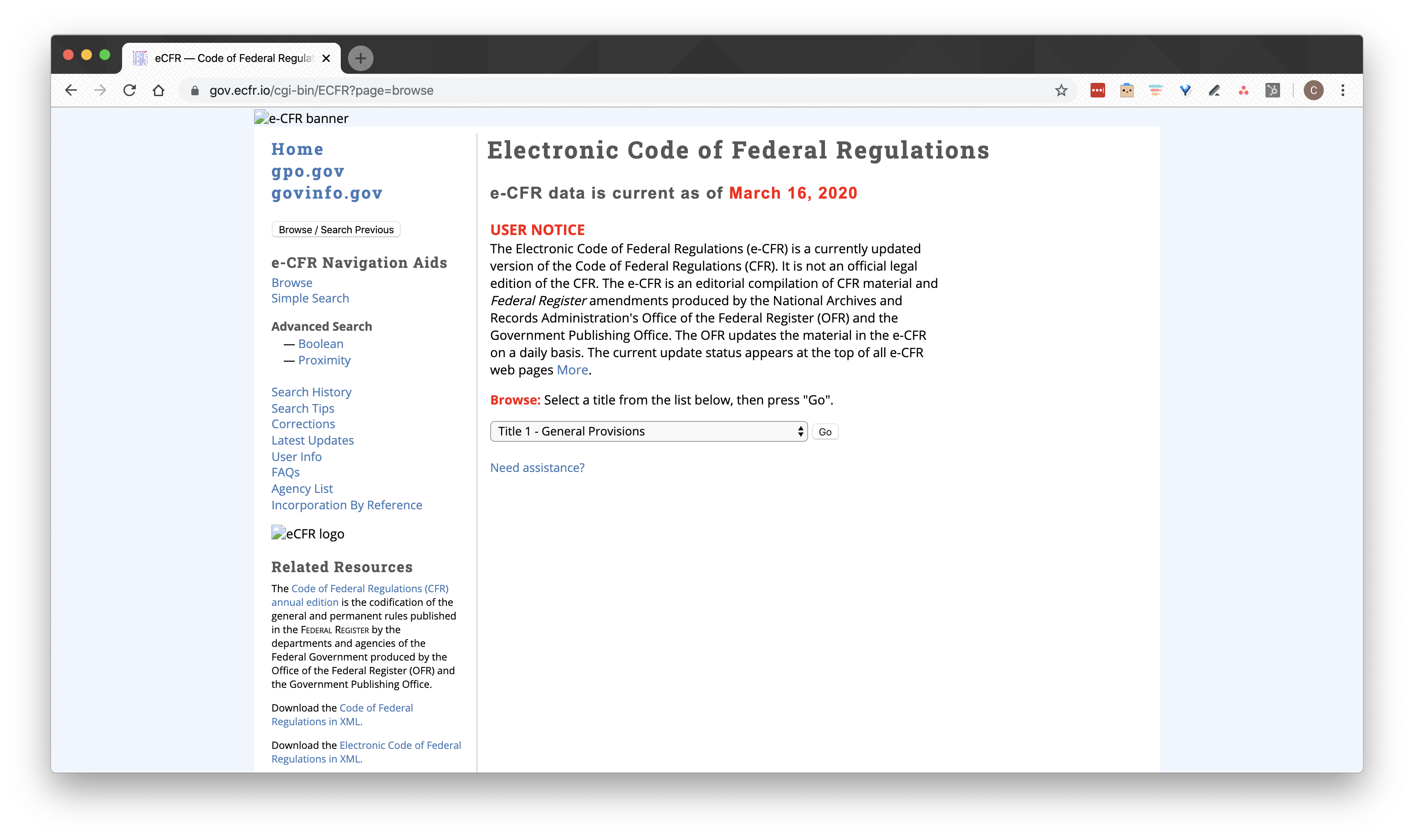This screenshot has width=1414, height=840.
Task: Open the Incorporation By Reference link
Action: (346, 505)
